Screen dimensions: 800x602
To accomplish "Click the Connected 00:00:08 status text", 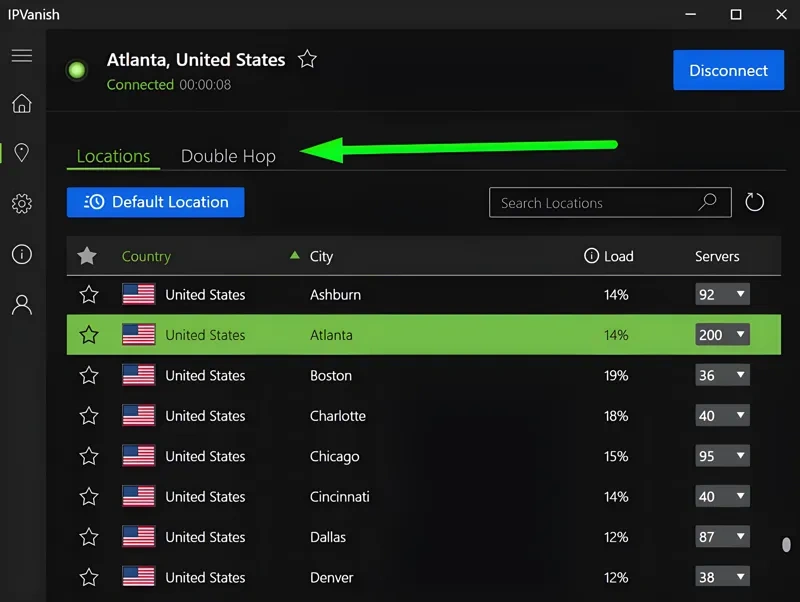I will (x=169, y=85).
